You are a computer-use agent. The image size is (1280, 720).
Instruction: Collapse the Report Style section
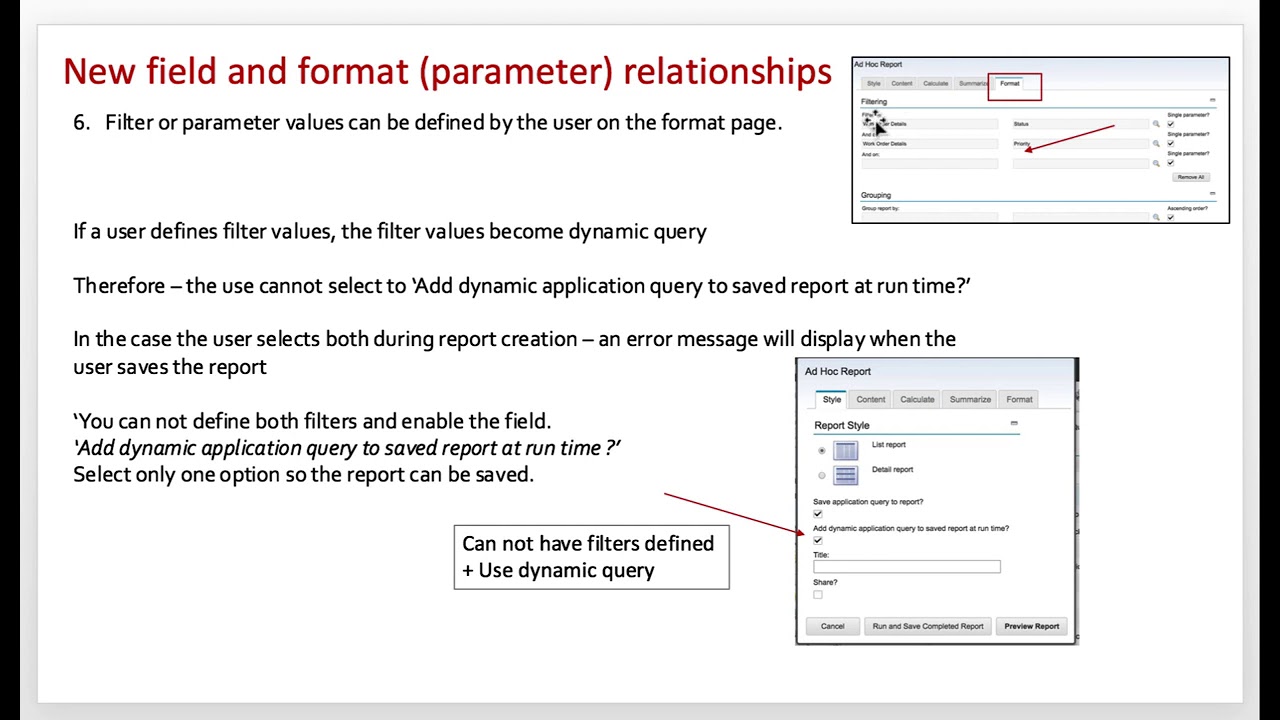pos(1014,423)
